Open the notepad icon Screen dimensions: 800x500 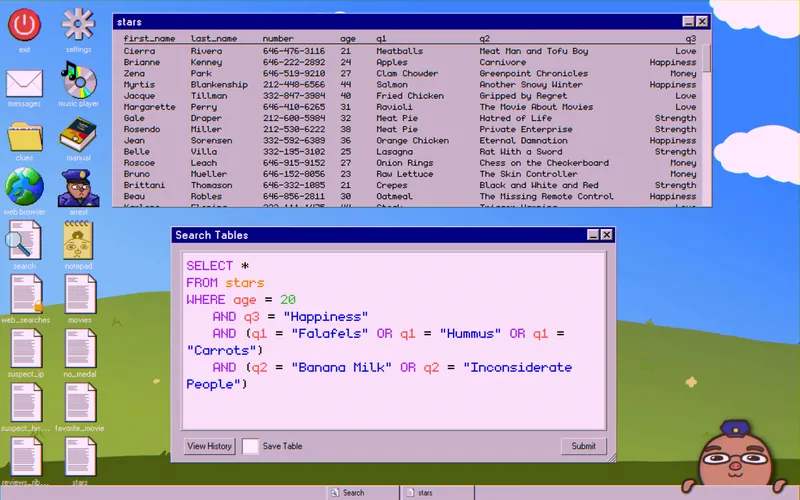(x=78, y=240)
